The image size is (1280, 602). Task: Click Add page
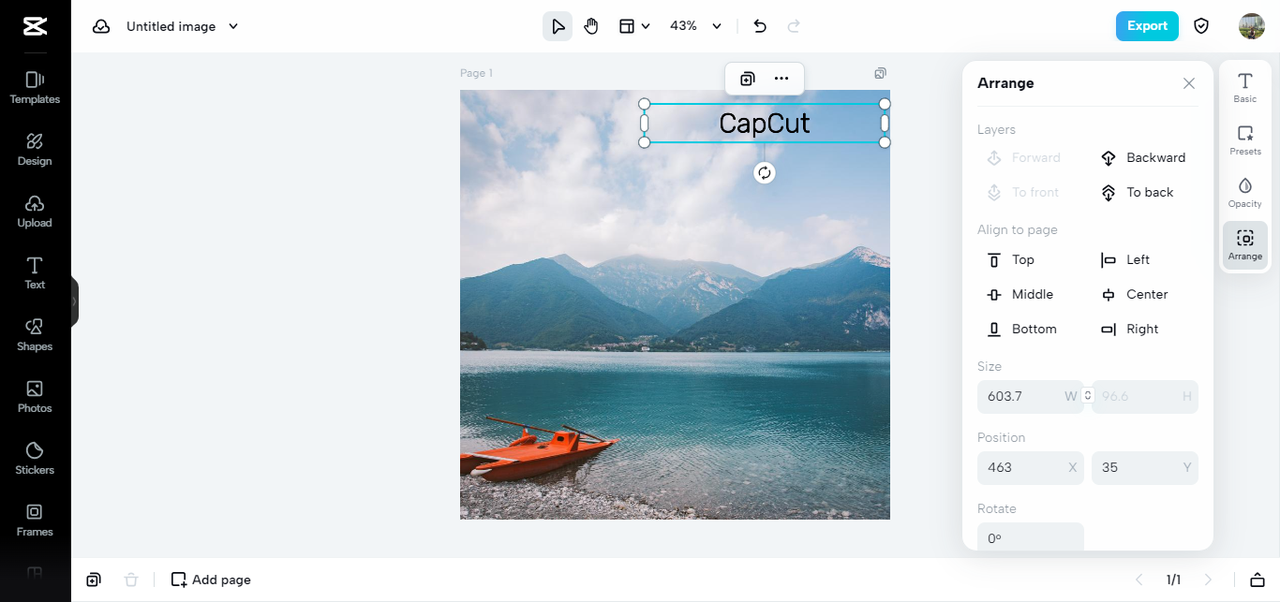211,580
